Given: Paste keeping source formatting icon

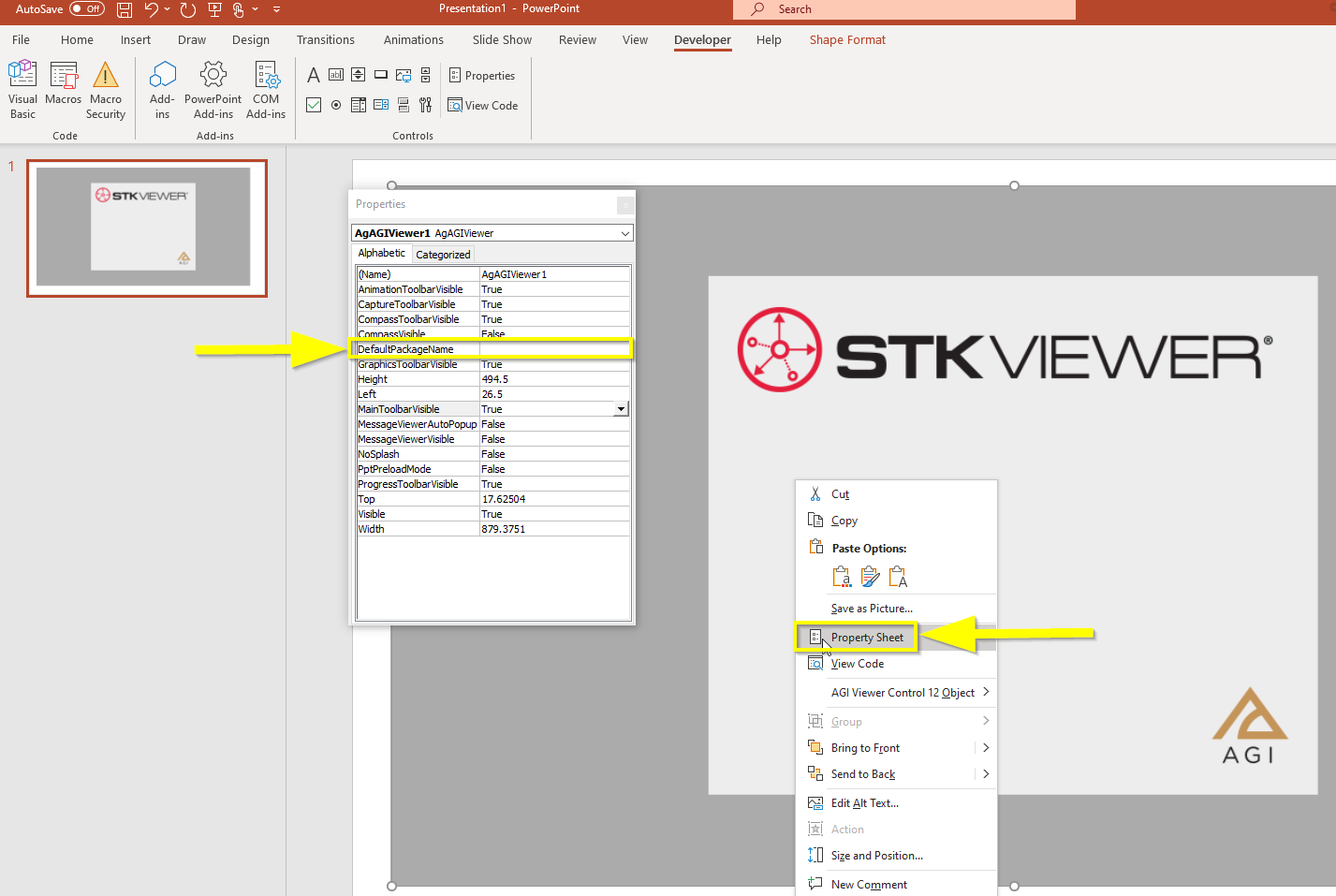Looking at the screenshot, I should click(x=870, y=577).
